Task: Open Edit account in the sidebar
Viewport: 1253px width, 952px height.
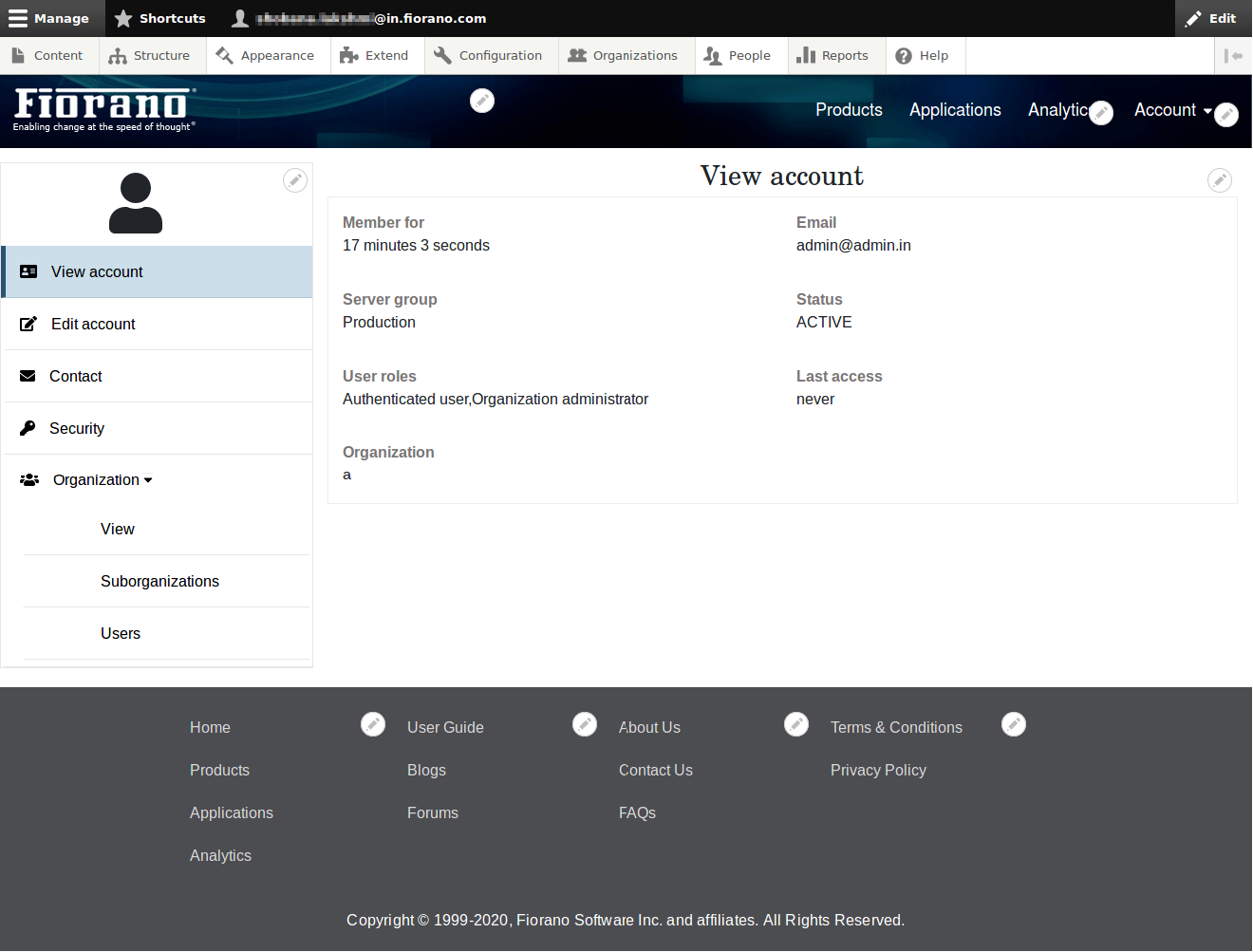Action: click(x=157, y=325)
